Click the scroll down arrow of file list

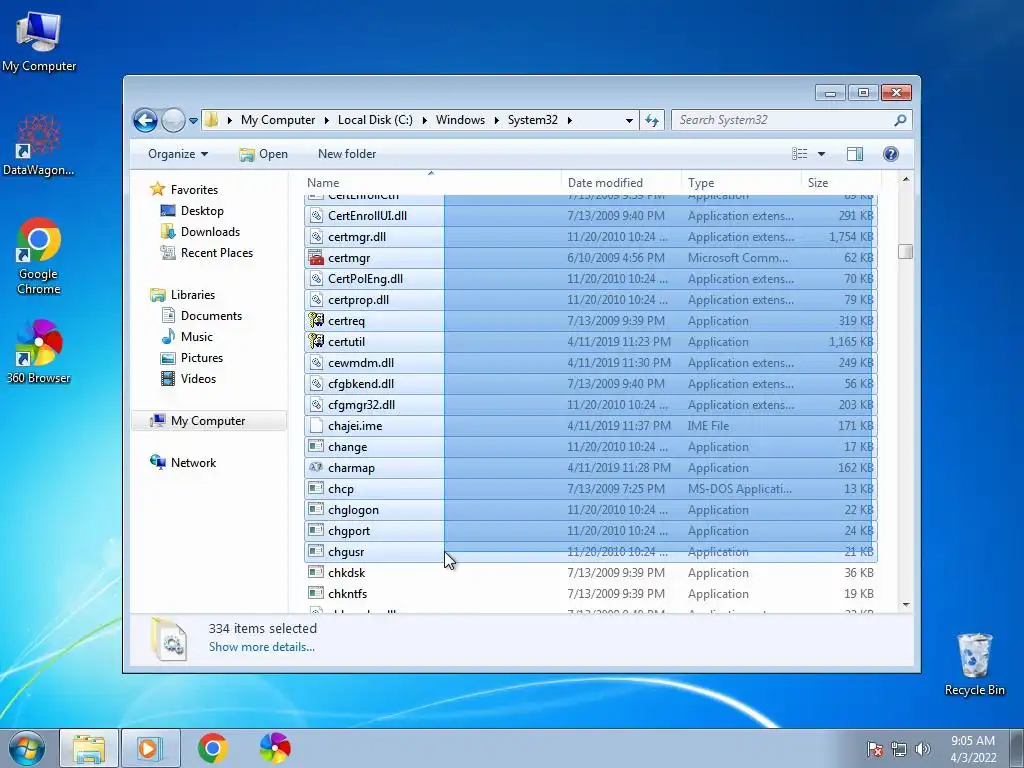point(906,605)
